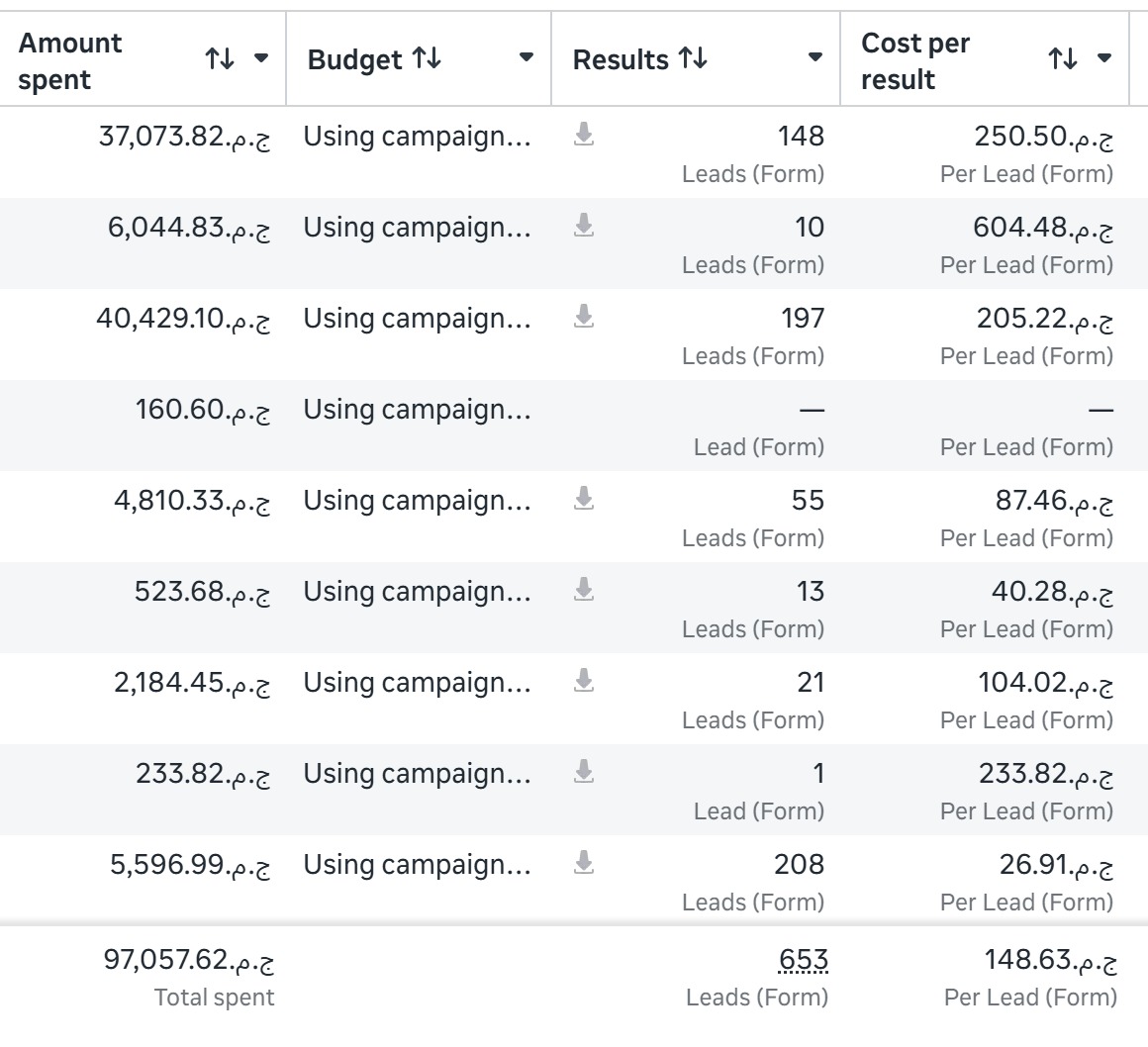The width and height of the screenshot is (1148, 1047).
Task: Select the 97,057.62 total spent value
Action: [x=189, y=959]
